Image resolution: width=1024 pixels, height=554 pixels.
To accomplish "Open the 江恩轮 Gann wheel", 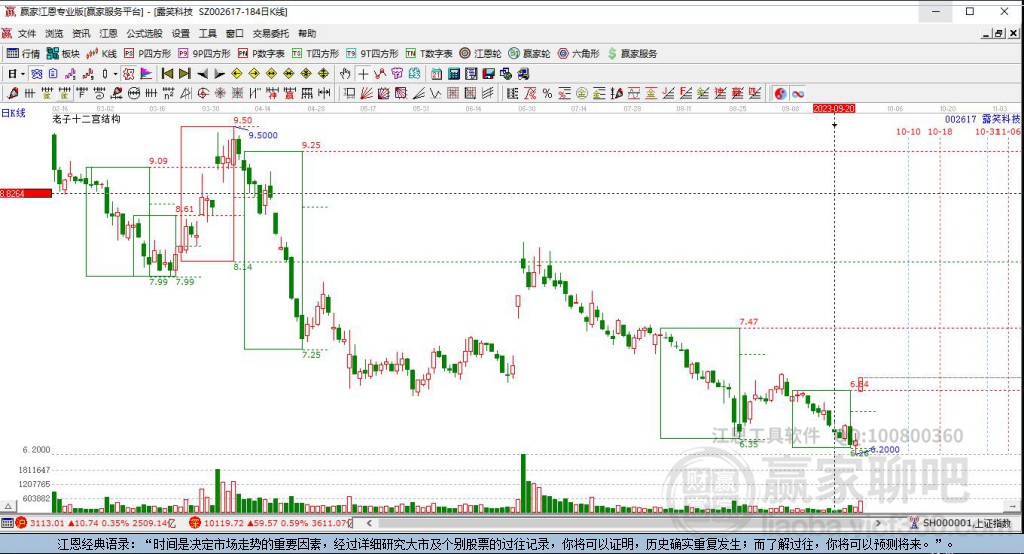I will (480, 54).
